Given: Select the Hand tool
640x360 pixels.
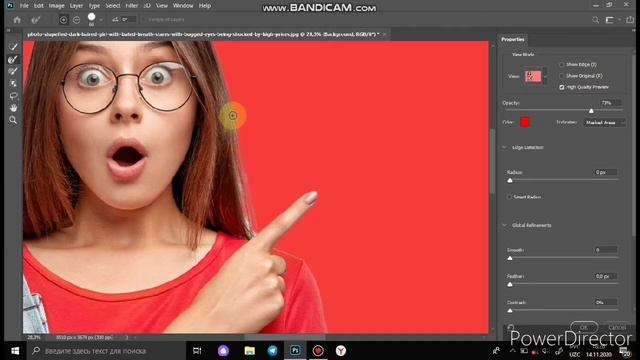Looking at the screenshot, I should point(13,108).
